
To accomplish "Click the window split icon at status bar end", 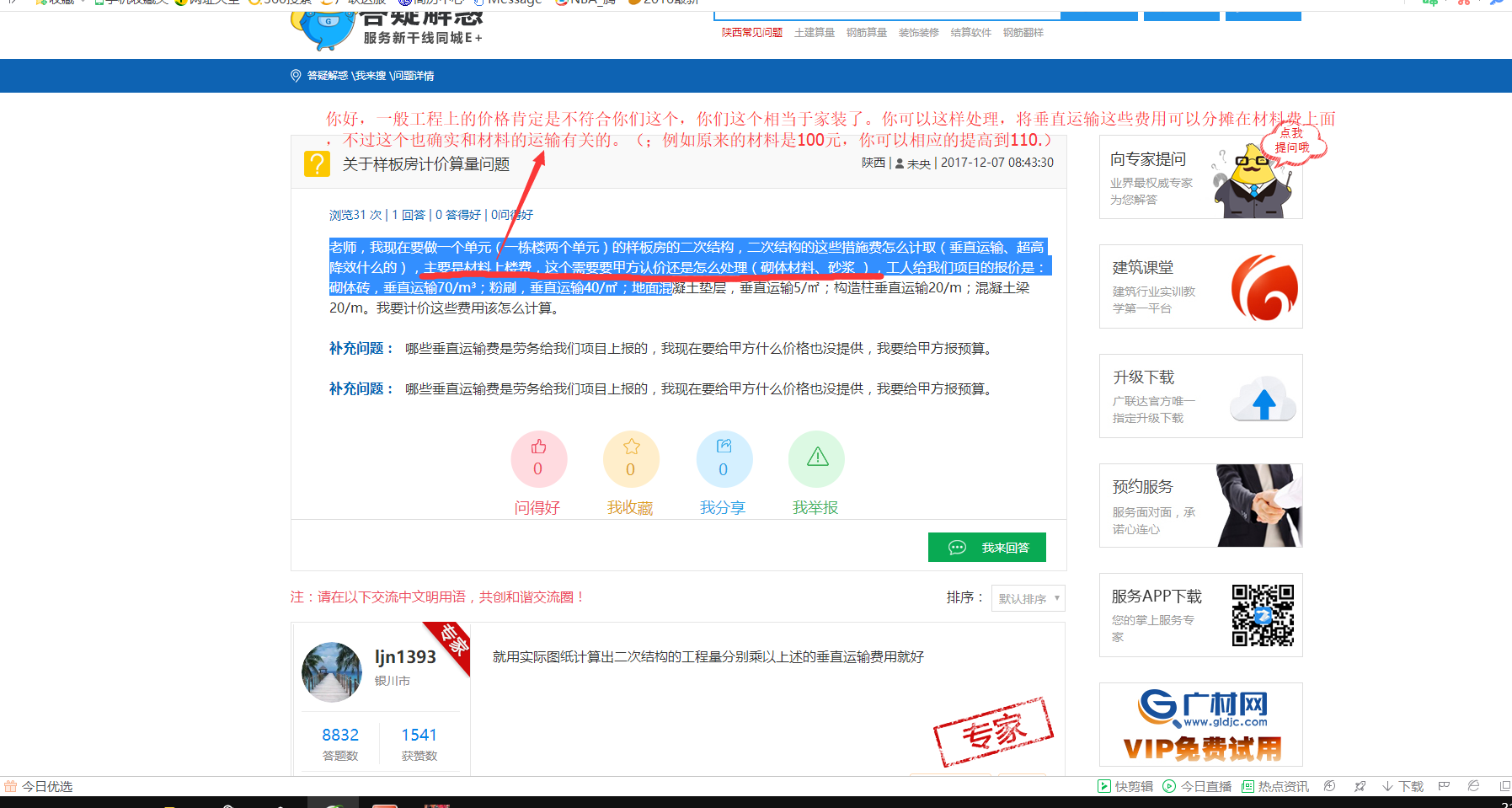I will click(x=1504, y=786).
